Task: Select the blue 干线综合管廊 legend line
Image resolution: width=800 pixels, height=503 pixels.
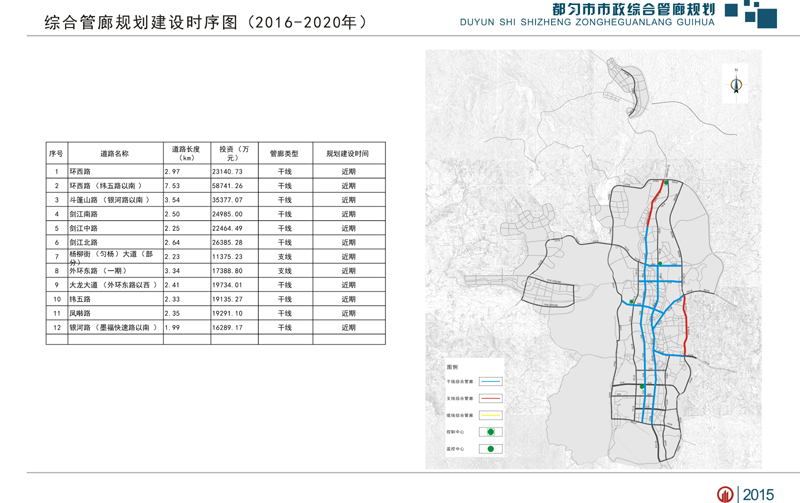Action: (x=490, y=382)
